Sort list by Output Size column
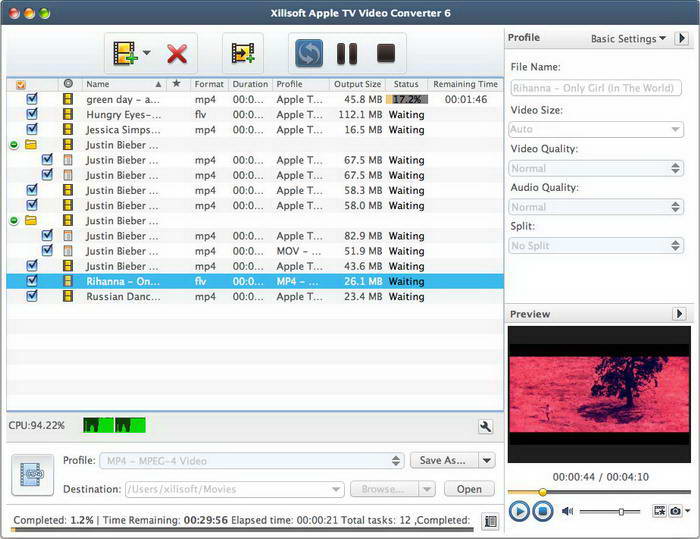The width and height of the screenshot is (700, 539). pyautogui.click(x=357, y=84)
